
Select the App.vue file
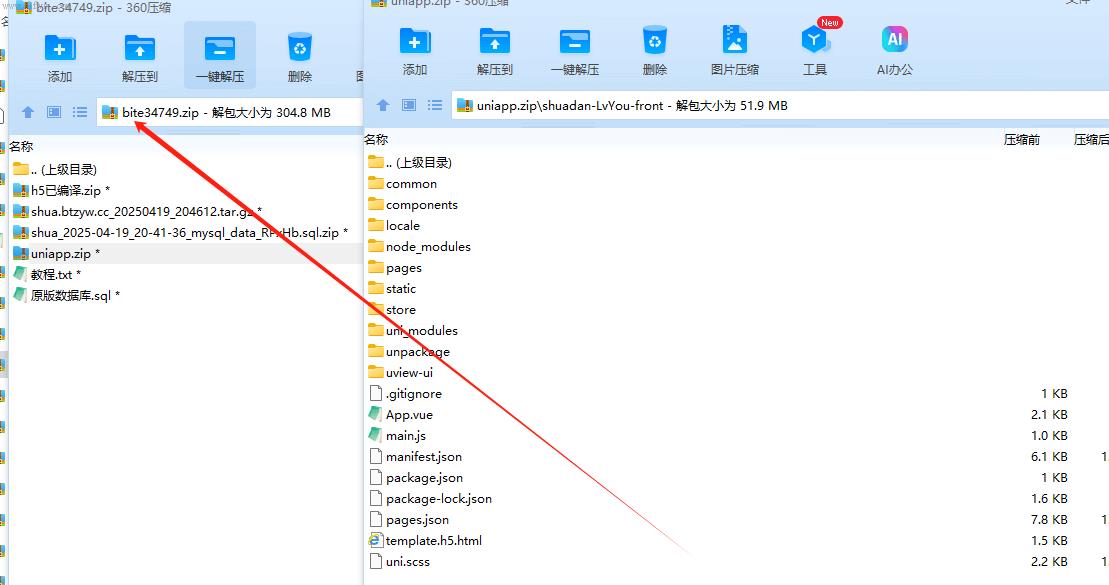click(409, 415)
